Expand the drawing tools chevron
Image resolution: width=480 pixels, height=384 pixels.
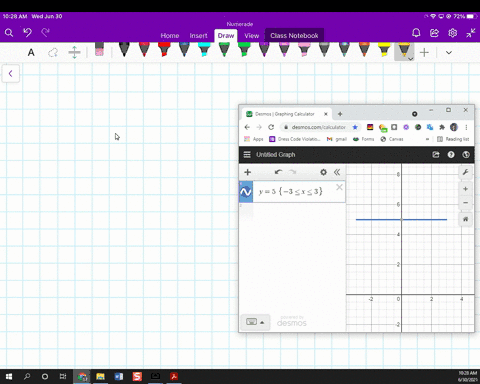pyautogui.click(x=449, y=53)
